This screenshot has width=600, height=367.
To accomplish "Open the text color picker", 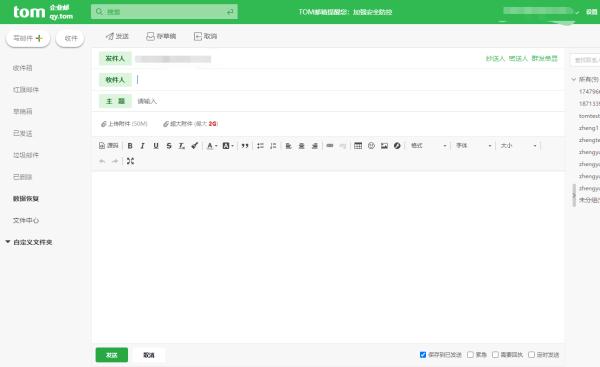I will click(x=212, y=146).
